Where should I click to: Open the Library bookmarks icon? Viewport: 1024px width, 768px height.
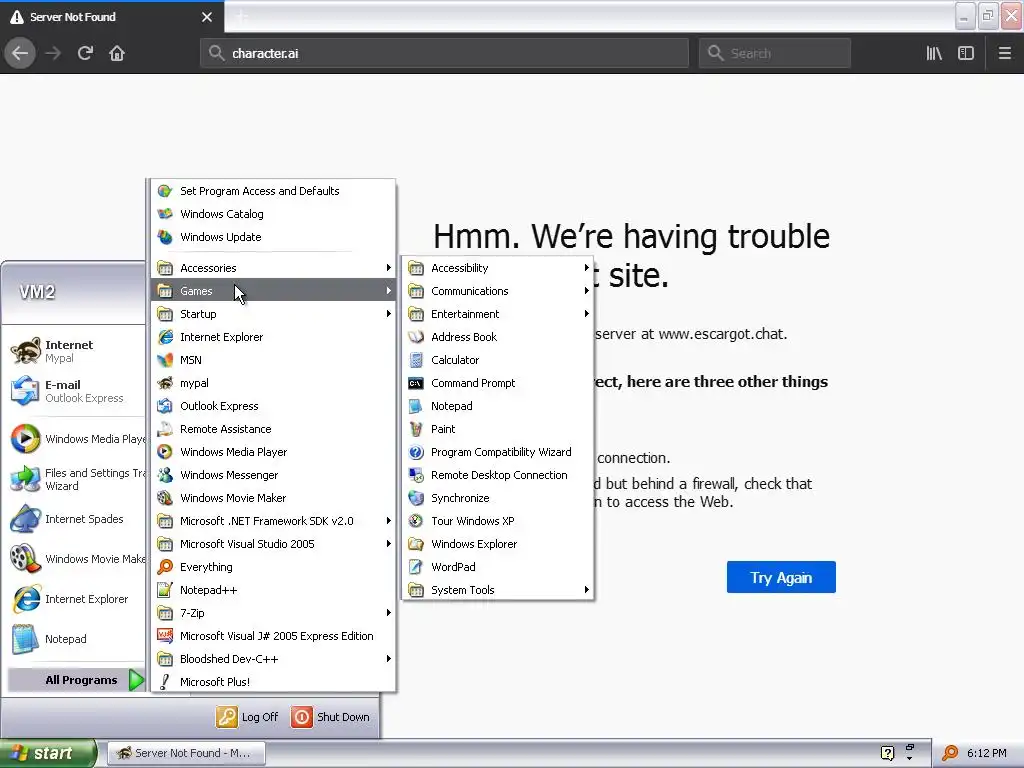[934, 54]
